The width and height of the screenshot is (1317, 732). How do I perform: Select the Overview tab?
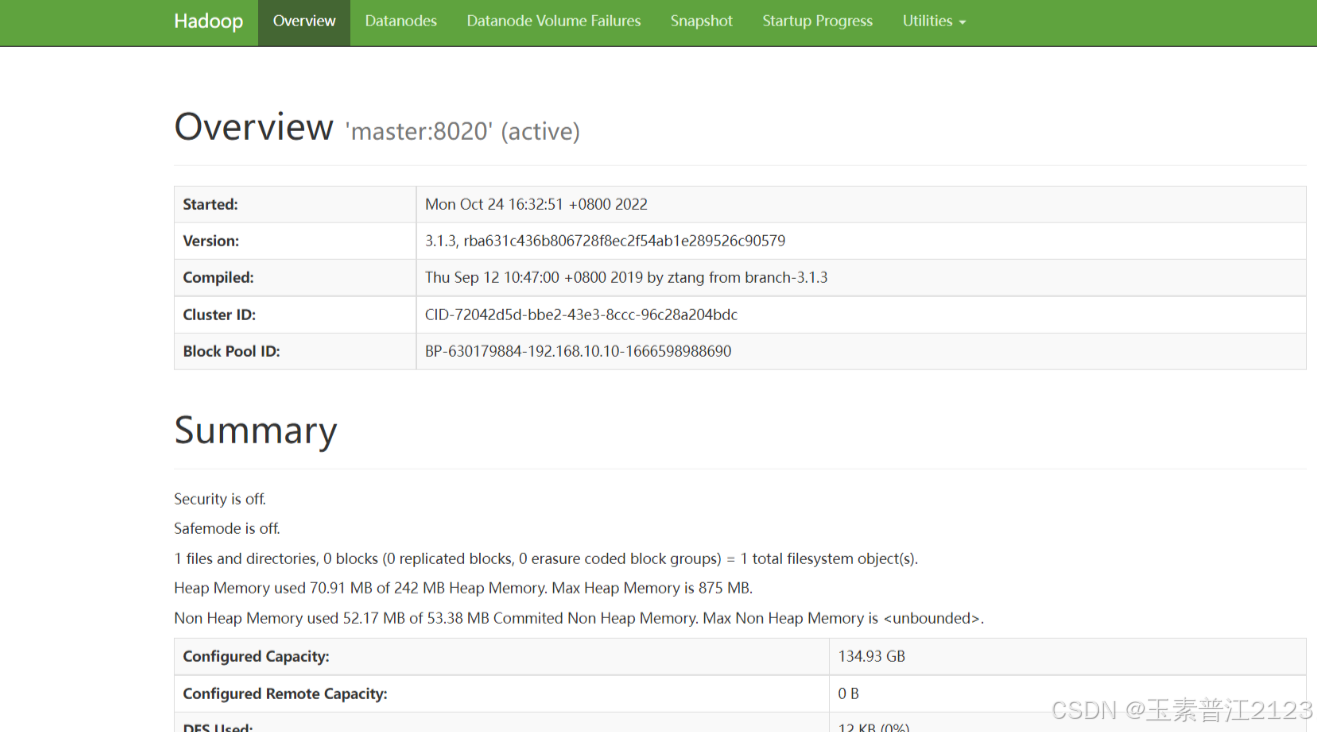[x=304, y=21]
